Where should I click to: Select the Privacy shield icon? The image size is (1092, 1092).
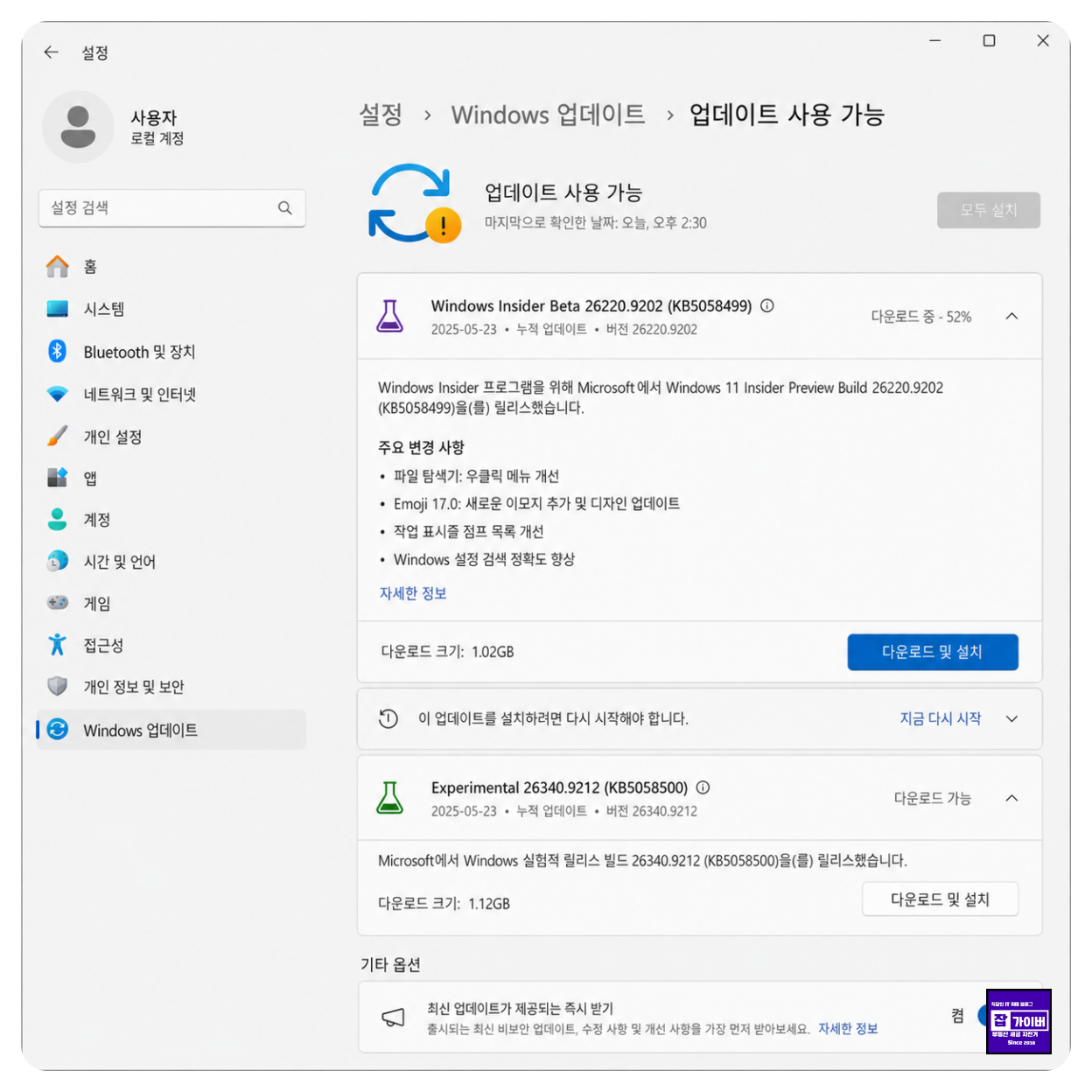58,686
